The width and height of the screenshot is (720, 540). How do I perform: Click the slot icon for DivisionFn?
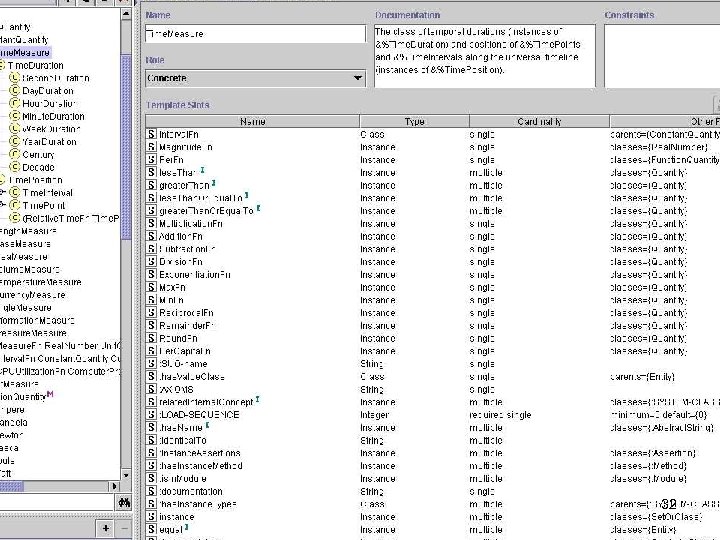click(152, 261)
